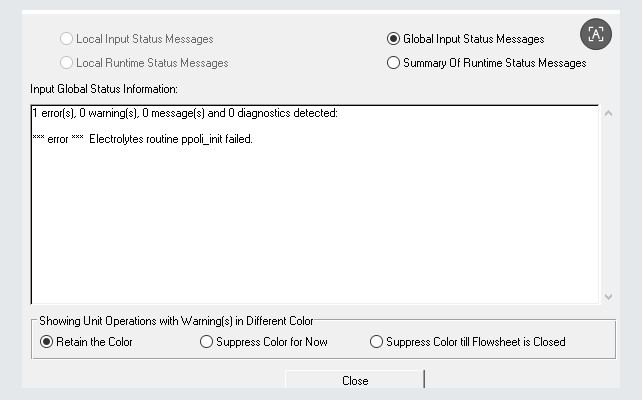Click the Input Global Status Information label
This screenshot has height=400, width=642.
[104, 90]
